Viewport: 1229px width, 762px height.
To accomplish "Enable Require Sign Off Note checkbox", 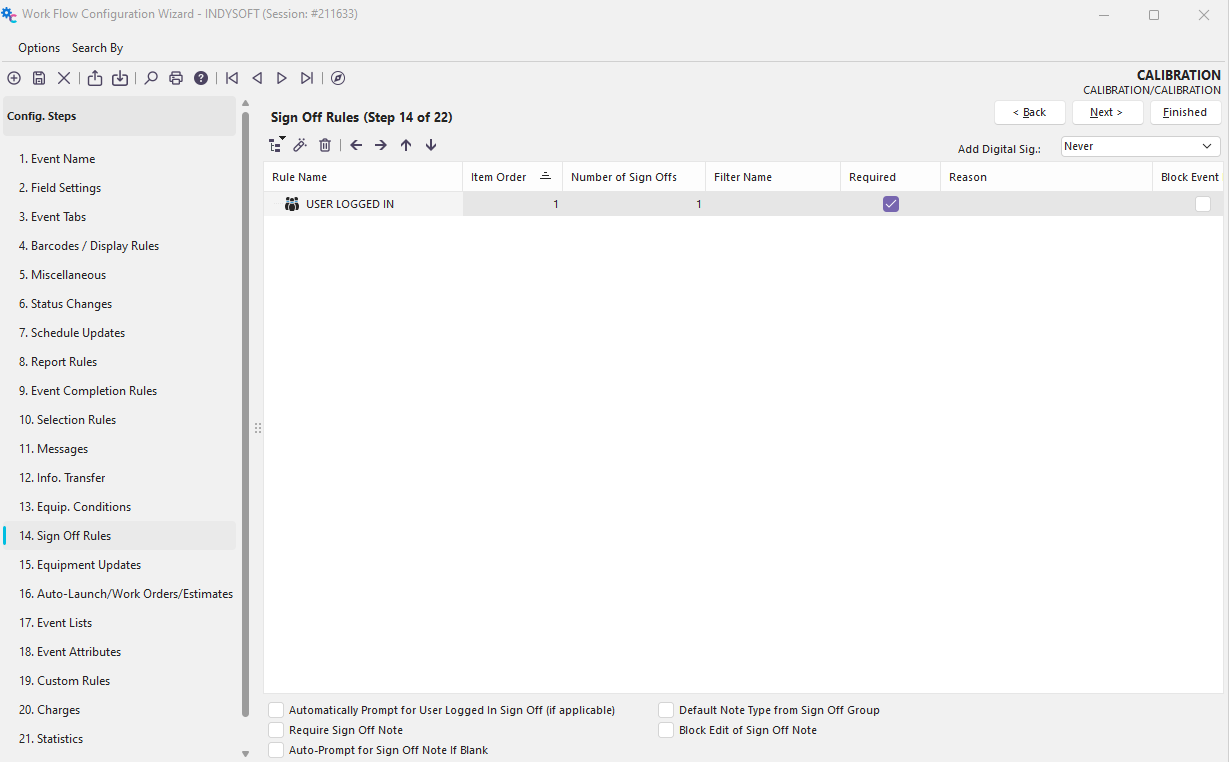I will (x=276, y=730).
